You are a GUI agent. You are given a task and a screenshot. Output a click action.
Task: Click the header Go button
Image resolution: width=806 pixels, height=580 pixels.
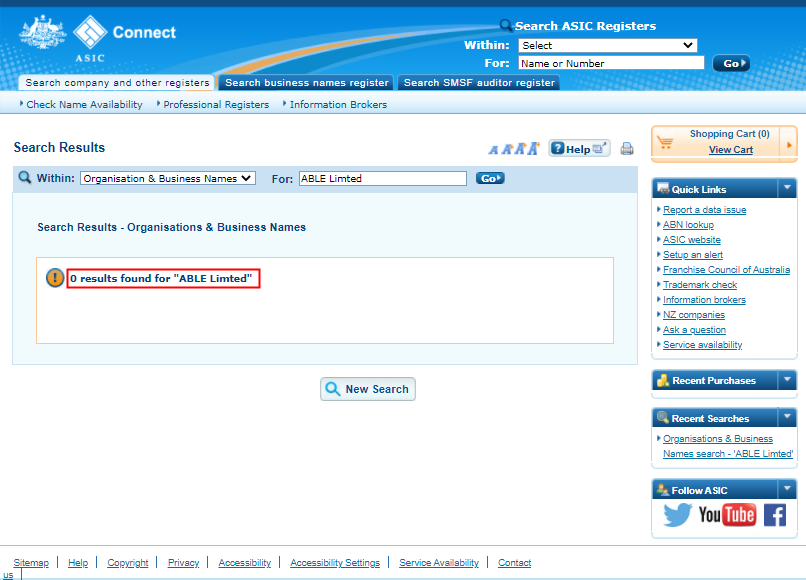[x=731, y=63]
